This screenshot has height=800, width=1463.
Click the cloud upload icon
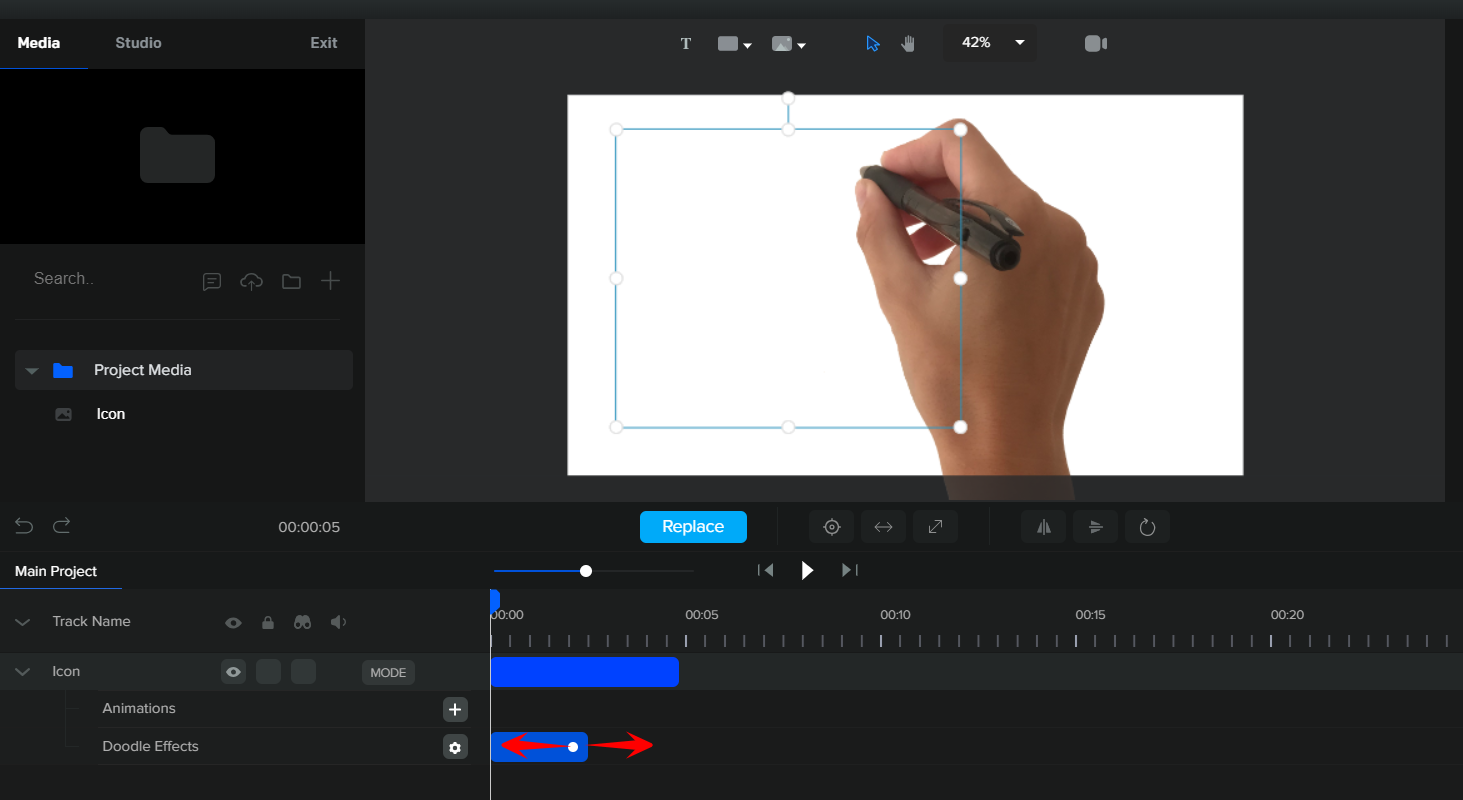pyautogui.click(x=251, y=282)
